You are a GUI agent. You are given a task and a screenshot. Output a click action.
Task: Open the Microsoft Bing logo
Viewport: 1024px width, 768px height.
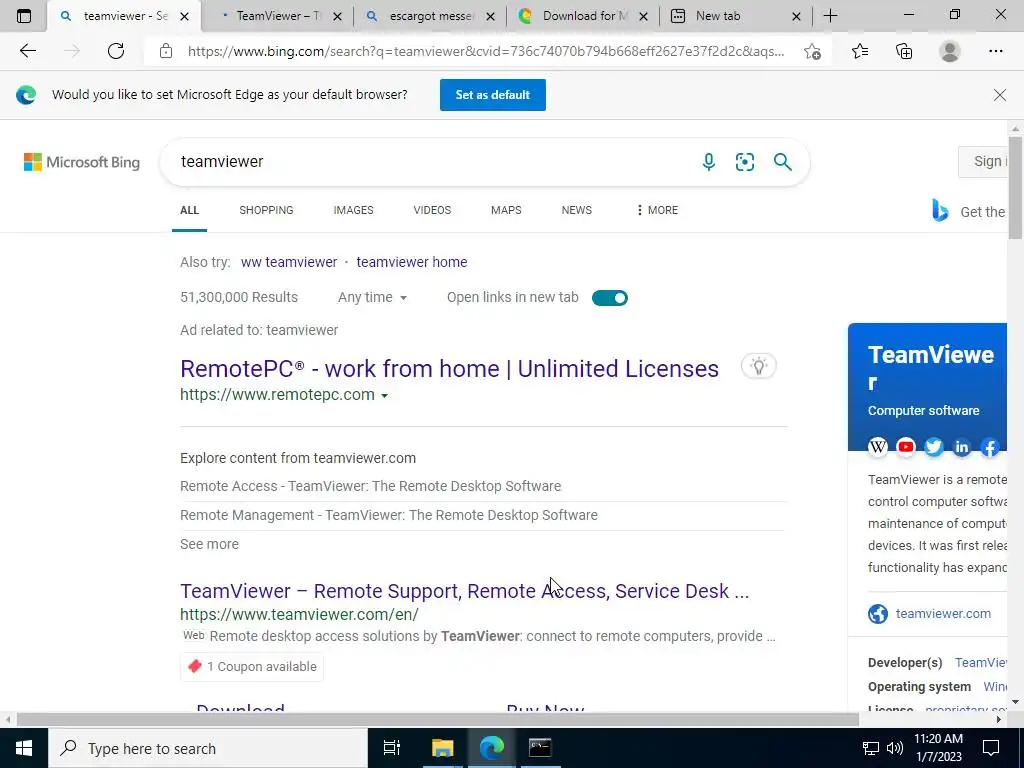pos(82,162)
